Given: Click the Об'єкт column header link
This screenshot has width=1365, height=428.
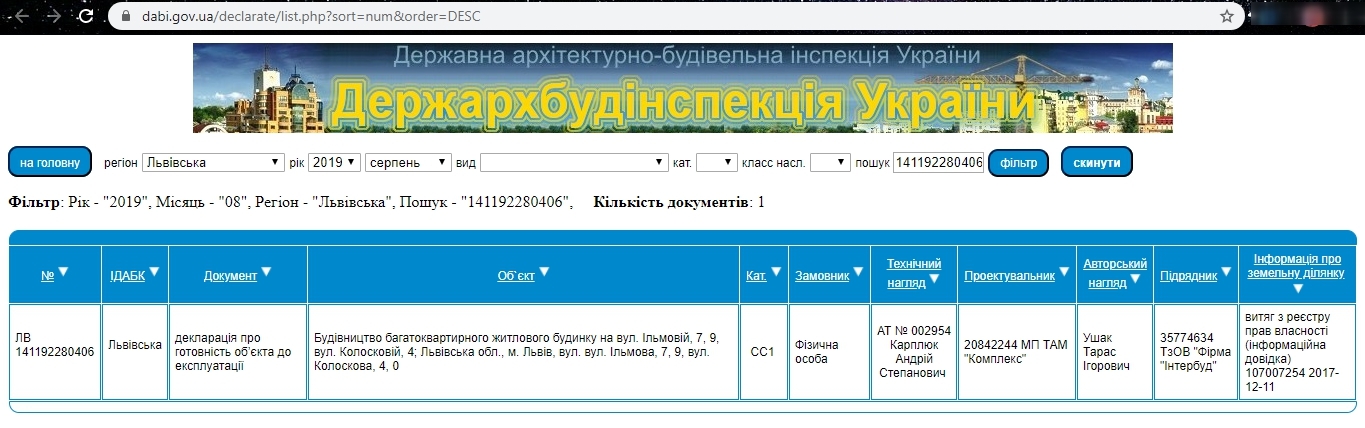Looking at the screenshot, I should tap(516, 275).
